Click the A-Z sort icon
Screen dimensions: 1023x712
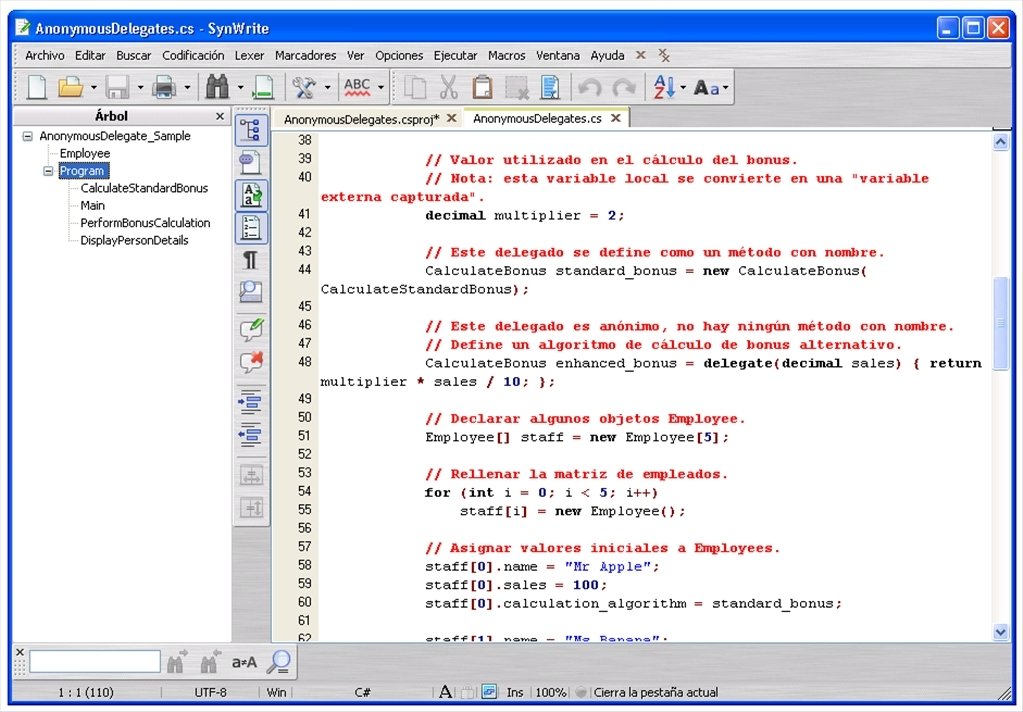(664, 87)
